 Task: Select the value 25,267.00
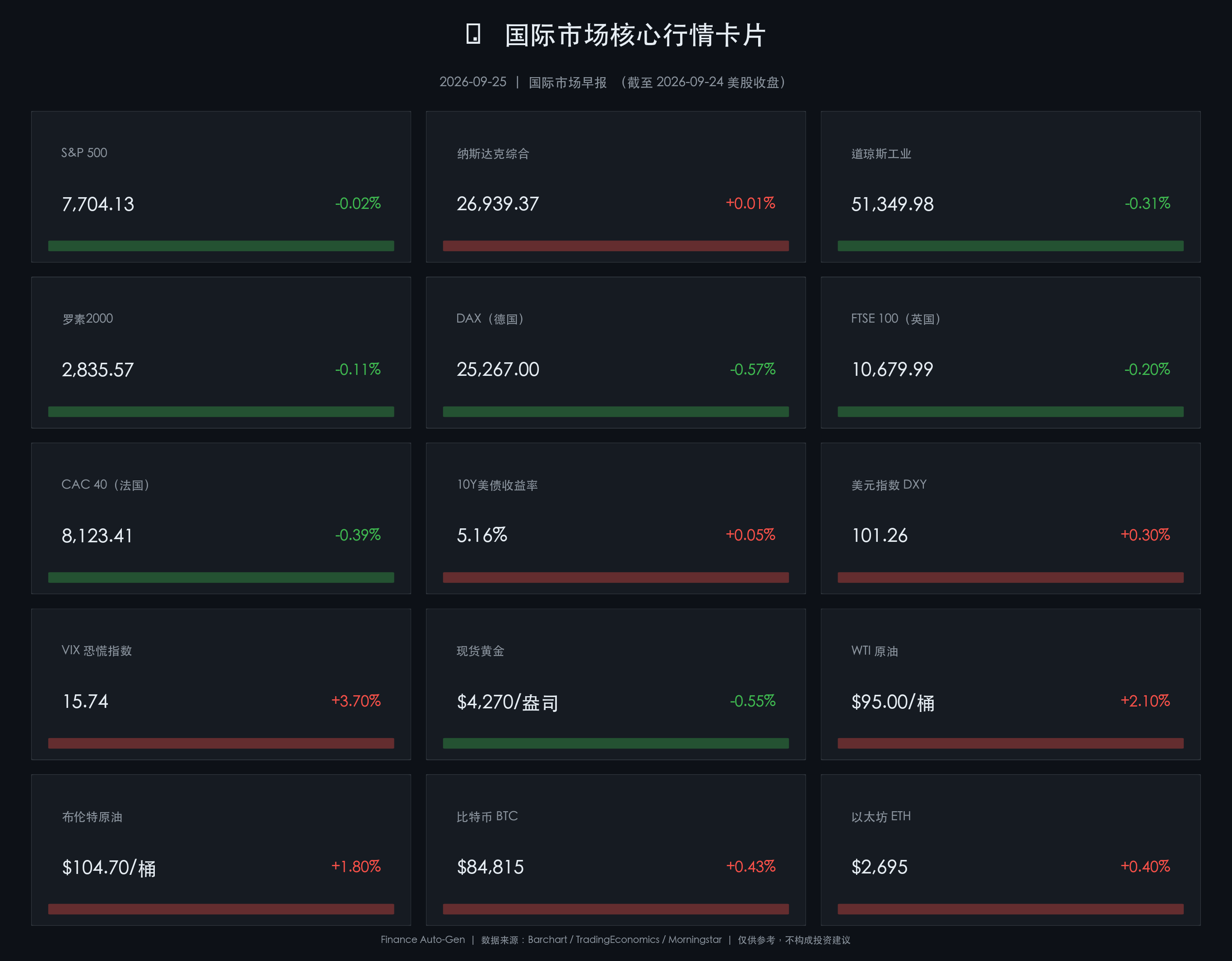pyautogui.click(x=497, y=370)
